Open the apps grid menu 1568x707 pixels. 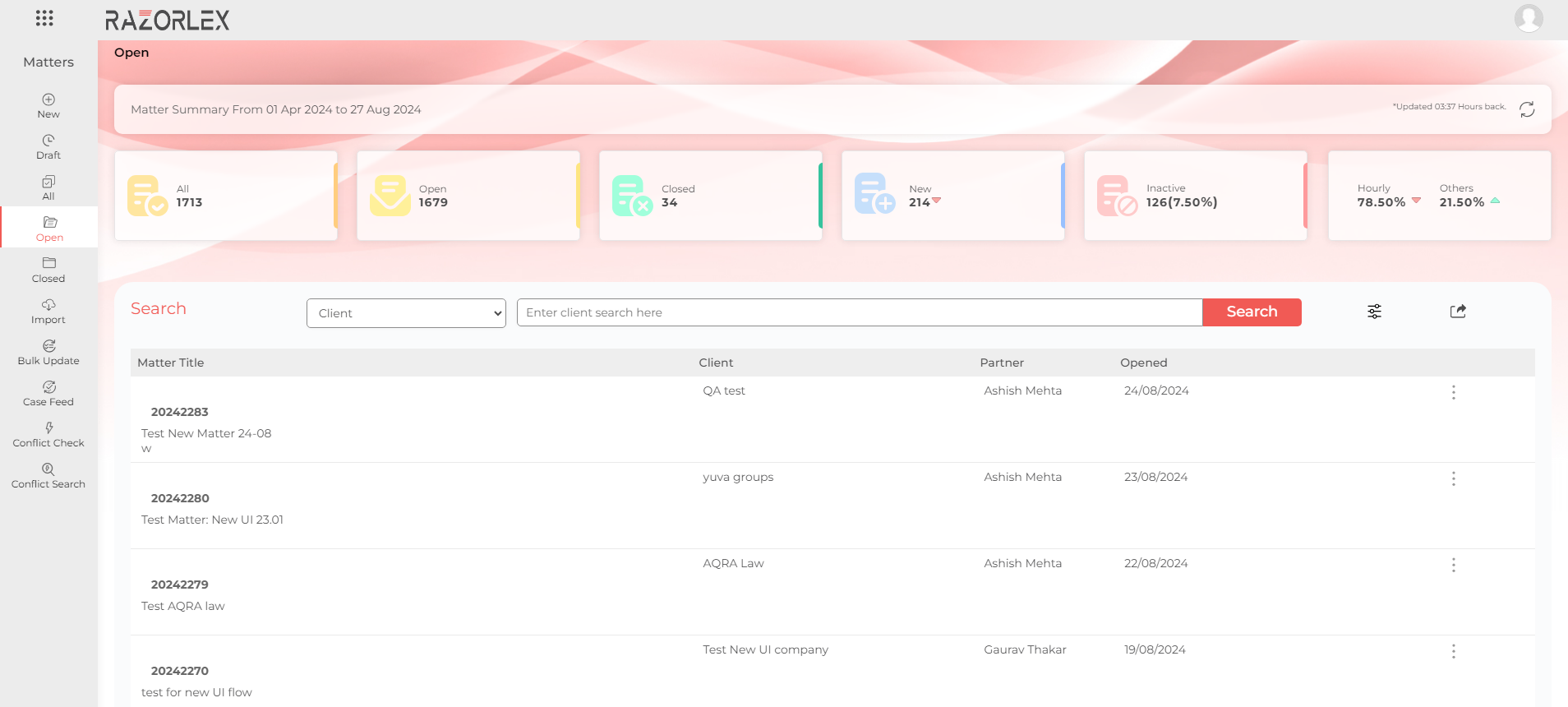[x=44, y=18]
